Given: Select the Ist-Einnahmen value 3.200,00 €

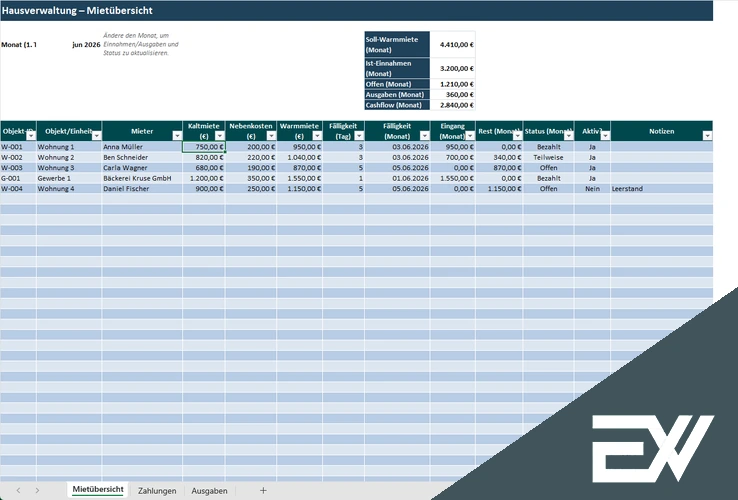Looking at the screenshot, I should (452, 68).
